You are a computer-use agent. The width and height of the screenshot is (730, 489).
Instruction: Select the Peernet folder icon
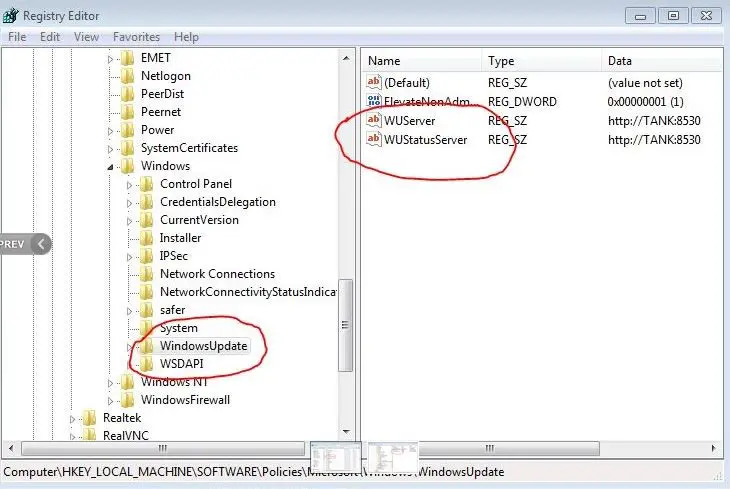(x=128, y=112)
